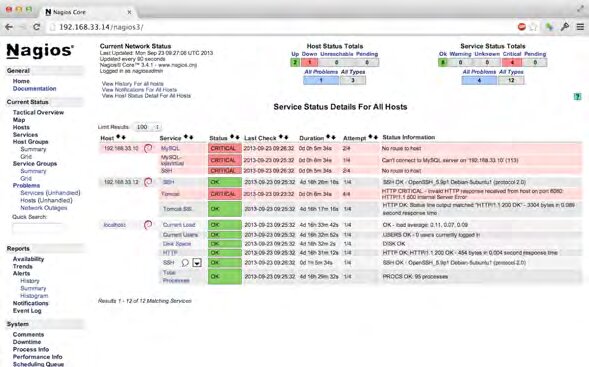Open context help question mark icon
This screenshot has width=589, height=367.
click(577, 97)
